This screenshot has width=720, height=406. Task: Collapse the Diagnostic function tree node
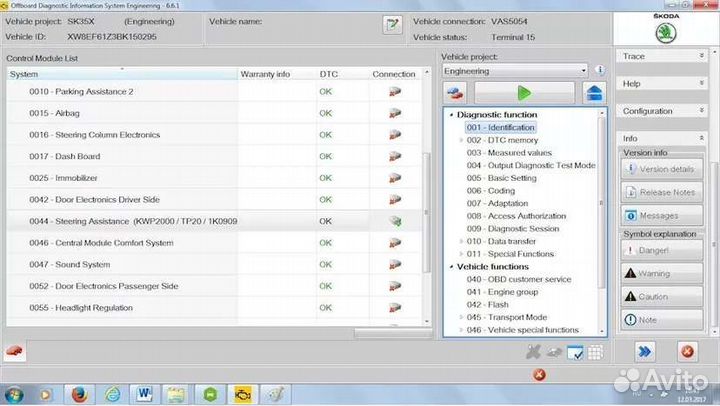click(451, 115)
